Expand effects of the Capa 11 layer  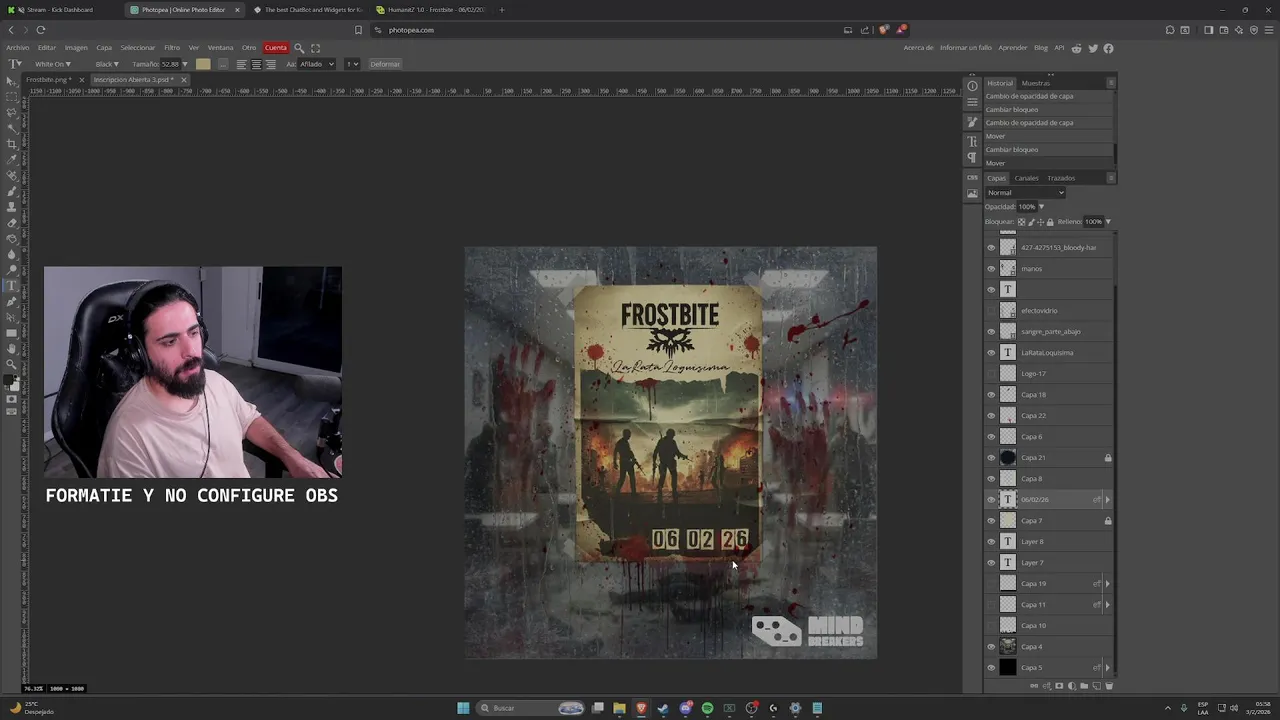[x=1107, y=605]
